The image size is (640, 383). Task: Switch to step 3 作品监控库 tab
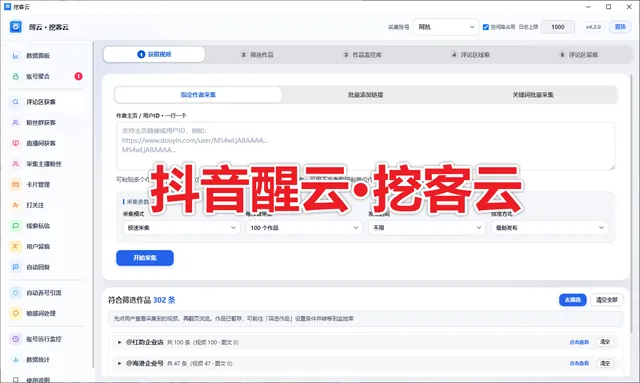coord(362,55)
